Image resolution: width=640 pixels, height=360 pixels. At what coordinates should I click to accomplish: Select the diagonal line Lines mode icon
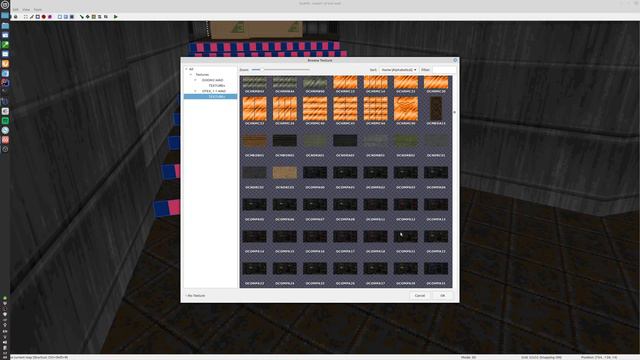coord(32,17)
